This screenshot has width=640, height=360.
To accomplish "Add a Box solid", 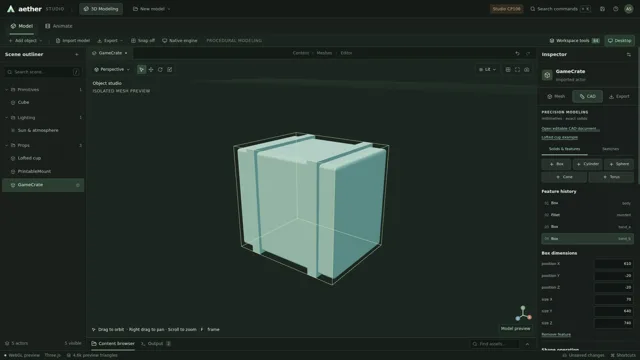I will click(556, 164).
